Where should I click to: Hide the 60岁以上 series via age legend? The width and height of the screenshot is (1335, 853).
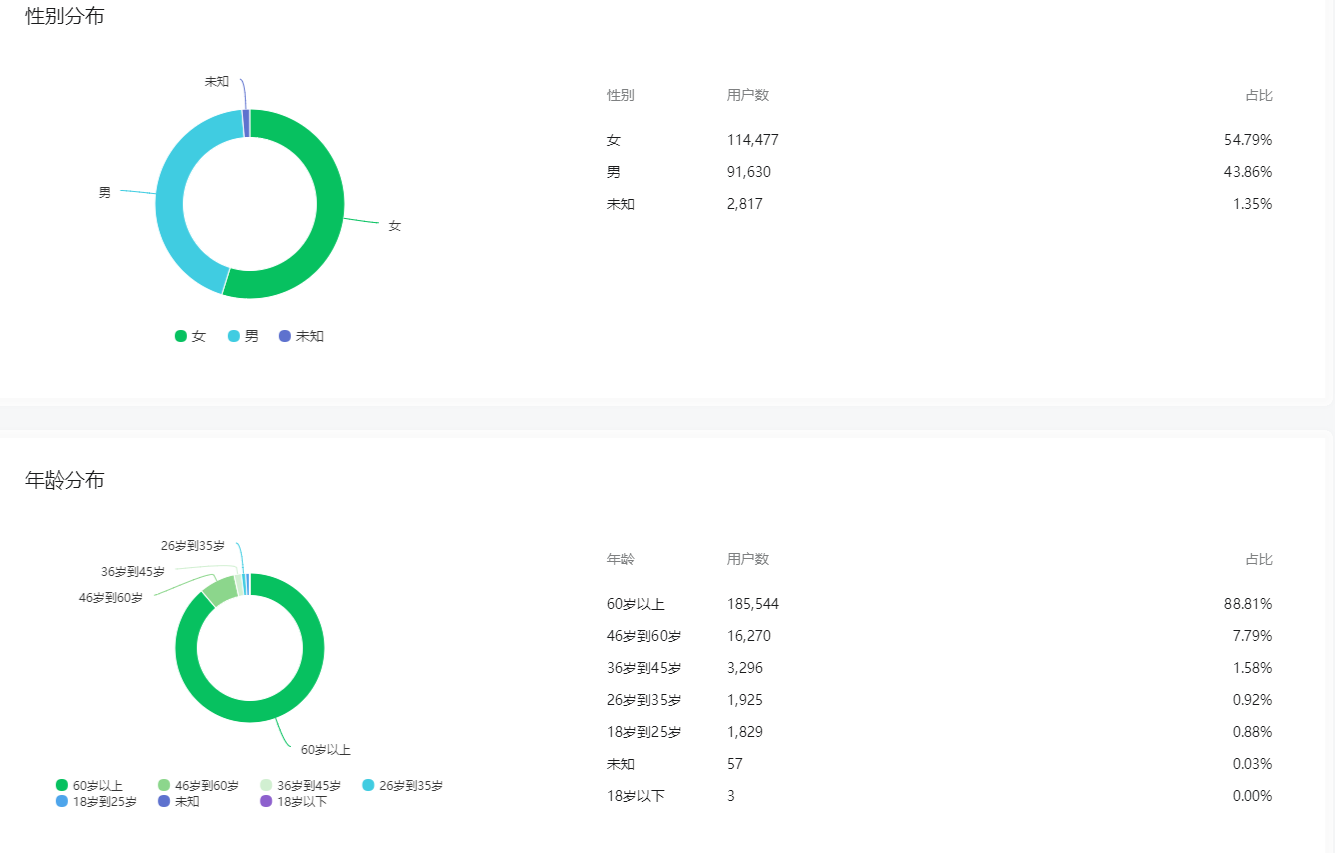click(89, 785)
